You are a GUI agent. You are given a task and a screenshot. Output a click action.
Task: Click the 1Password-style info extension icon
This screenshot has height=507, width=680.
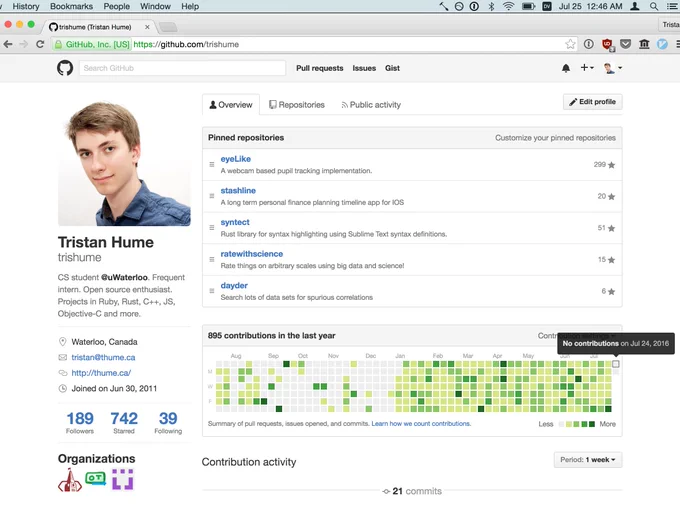point(588,44)
